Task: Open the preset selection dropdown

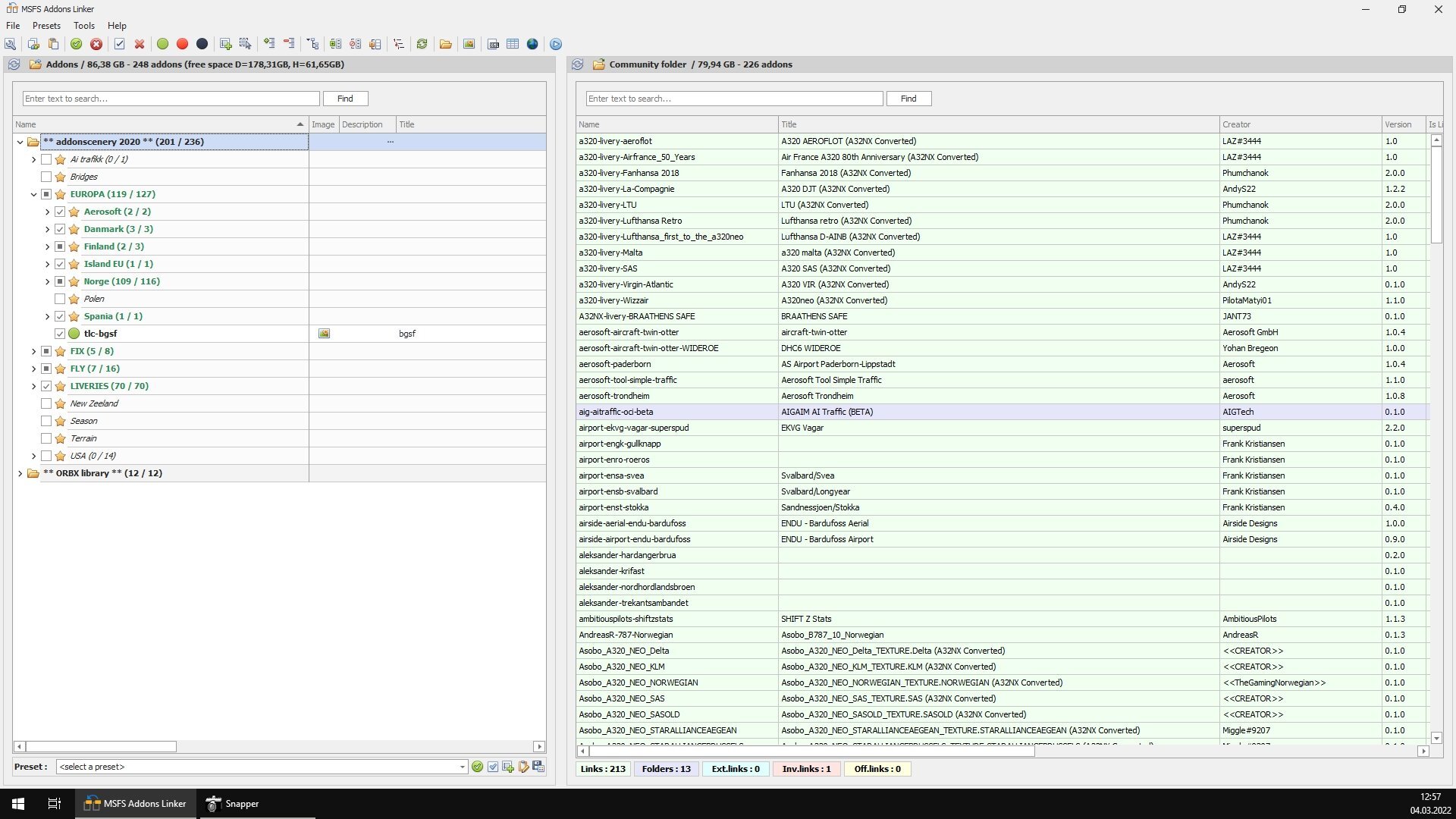Action: 462,767
